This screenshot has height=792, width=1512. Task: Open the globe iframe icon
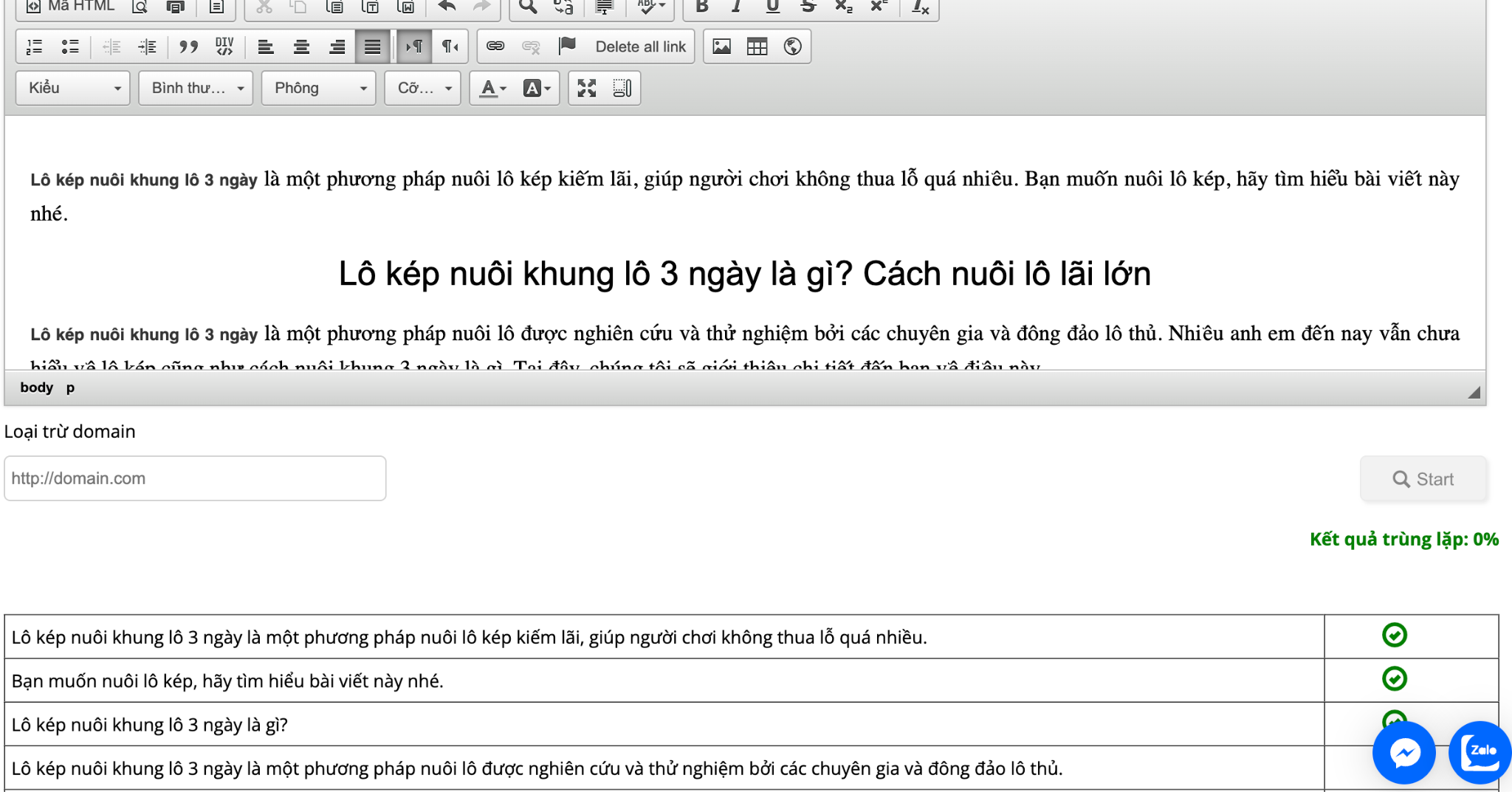[792, 47]
